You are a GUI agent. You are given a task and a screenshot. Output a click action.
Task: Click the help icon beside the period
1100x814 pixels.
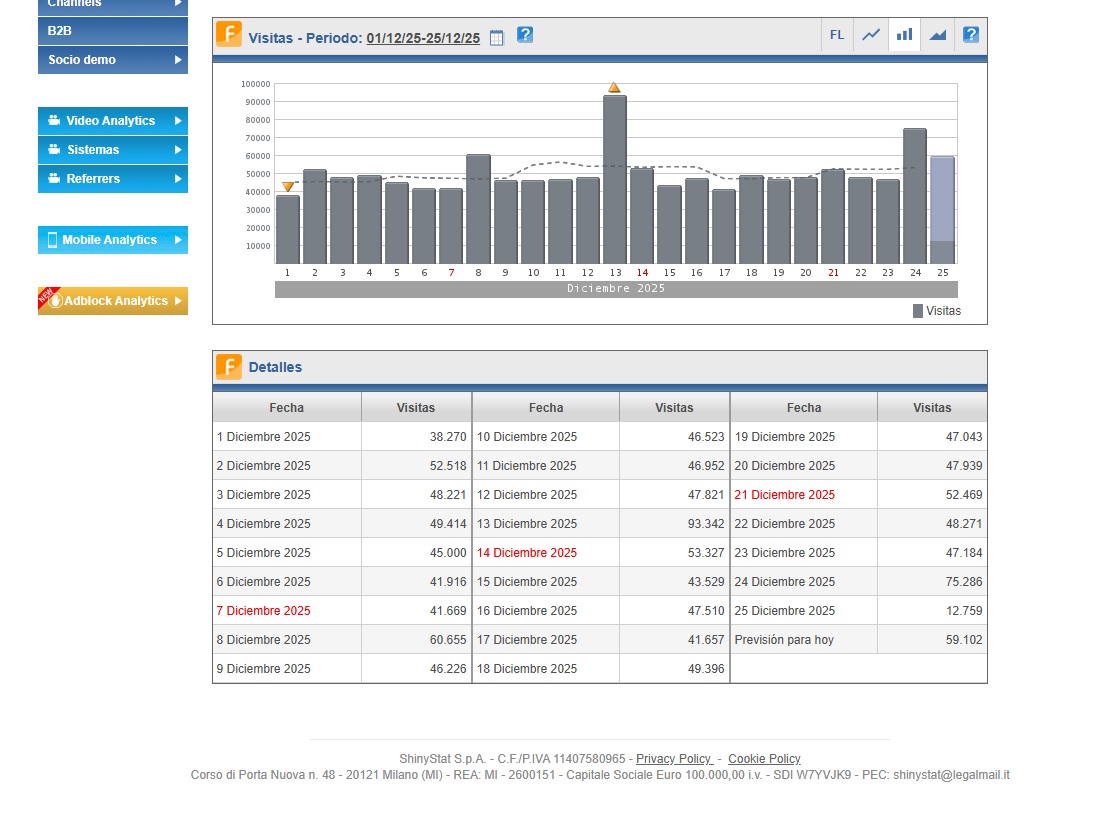tap(525, 35)
